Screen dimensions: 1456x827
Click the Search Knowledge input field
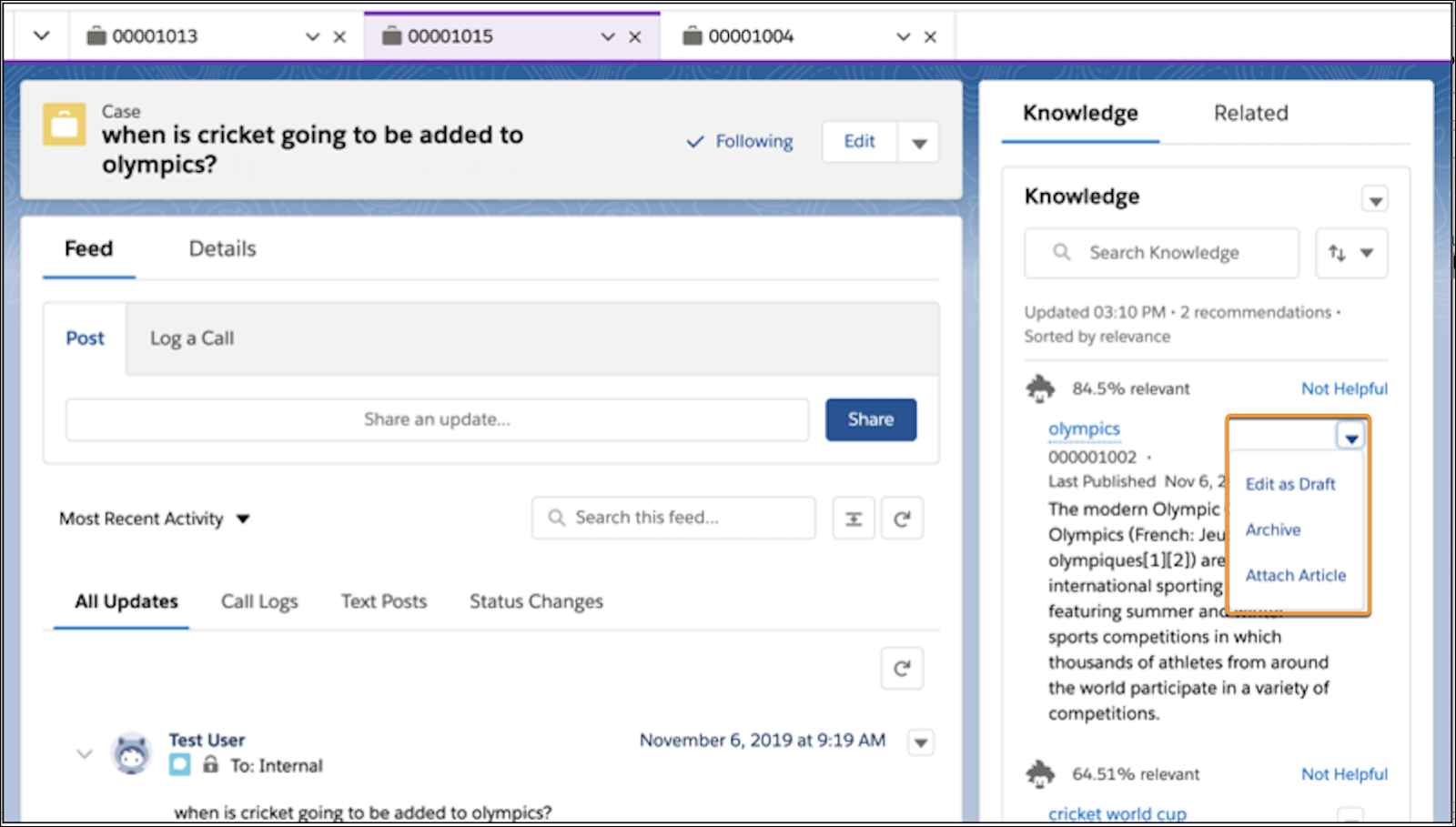click(x=1161, y=253)
